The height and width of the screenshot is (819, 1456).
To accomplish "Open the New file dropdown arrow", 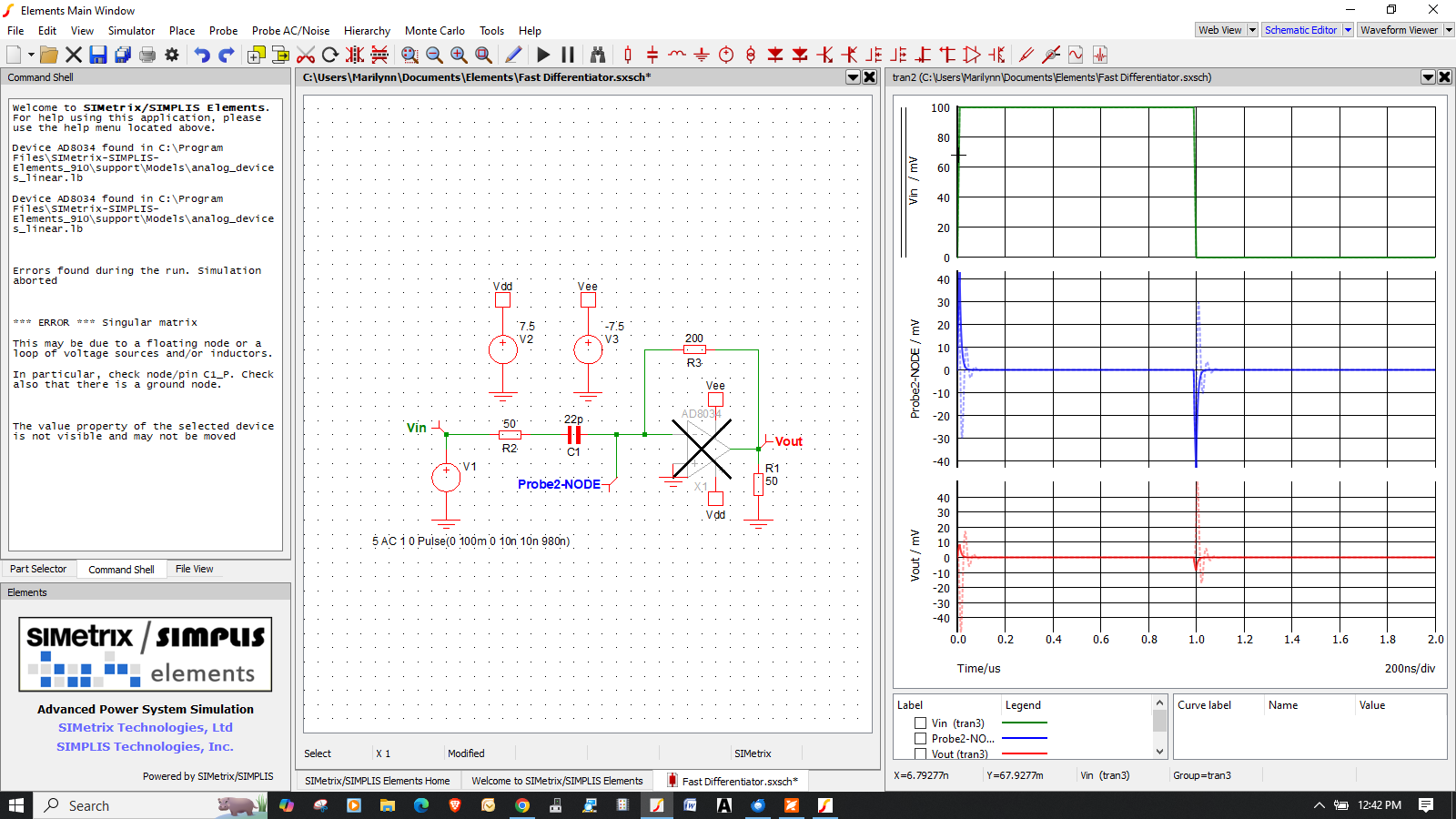I will (x=31, y=55).
